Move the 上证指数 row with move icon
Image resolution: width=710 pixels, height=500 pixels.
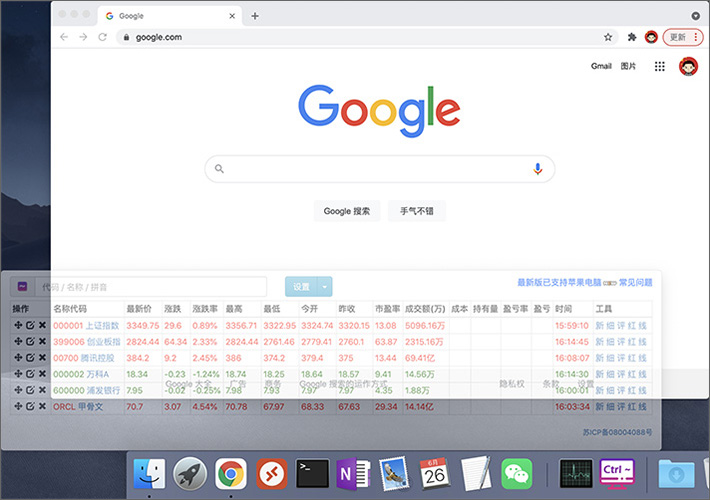pyautogui.click(x=18, y=325)
